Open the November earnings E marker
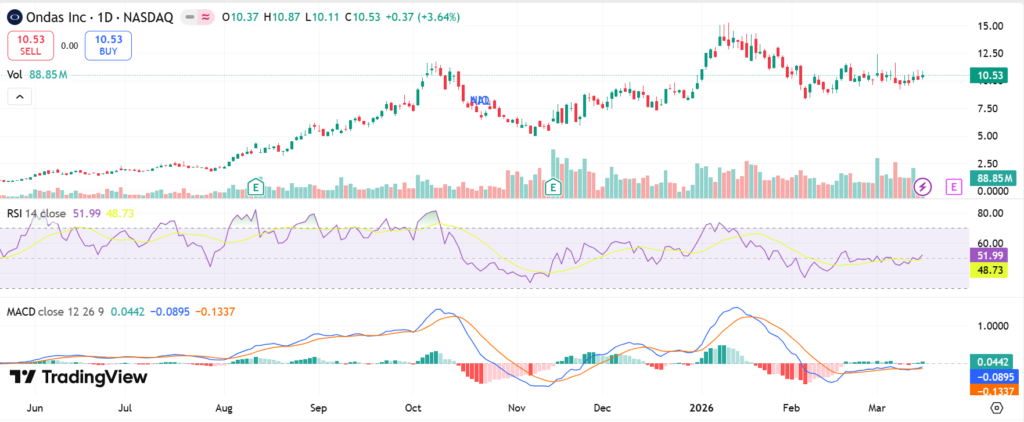 click(x=554, y=187)
